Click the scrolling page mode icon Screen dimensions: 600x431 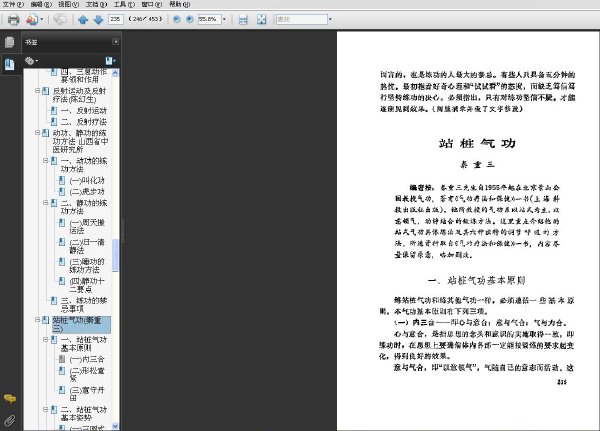click(x=243, y=20)
